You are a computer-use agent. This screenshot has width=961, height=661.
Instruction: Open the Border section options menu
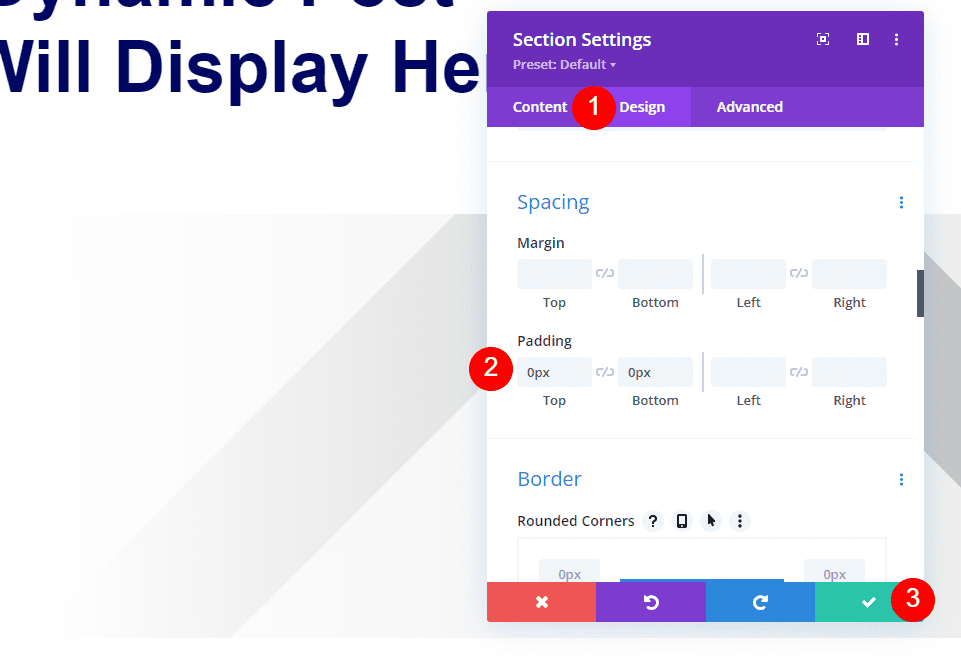coord(901,479)
